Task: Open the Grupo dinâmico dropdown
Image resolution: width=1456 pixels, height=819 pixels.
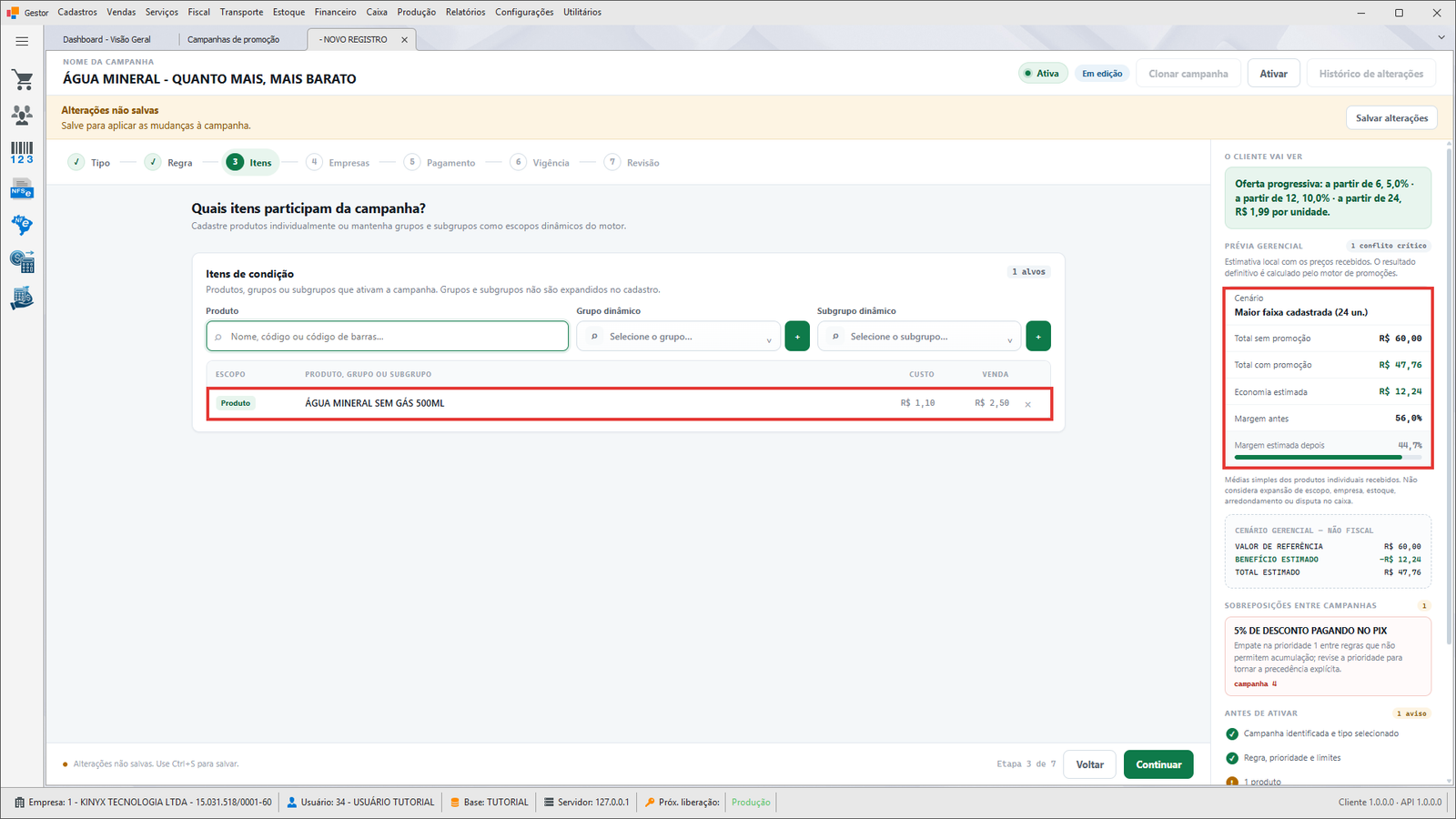Action: 678,337
